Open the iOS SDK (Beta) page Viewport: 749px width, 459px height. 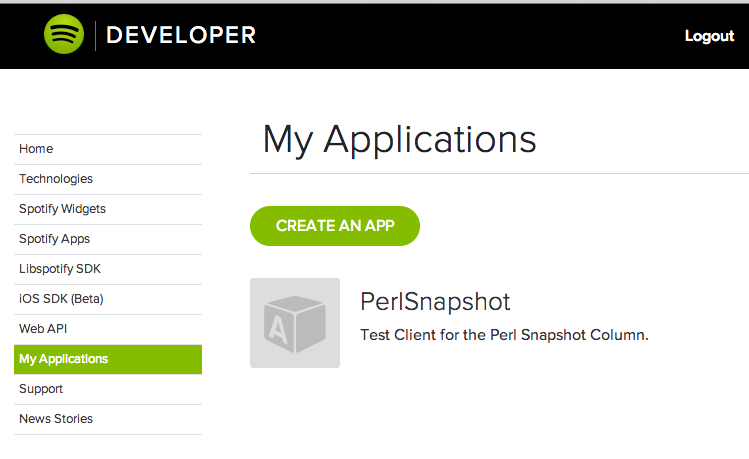pos(108,299)
